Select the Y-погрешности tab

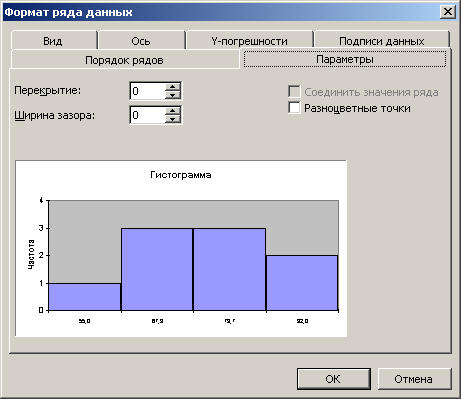click(249, 41)
